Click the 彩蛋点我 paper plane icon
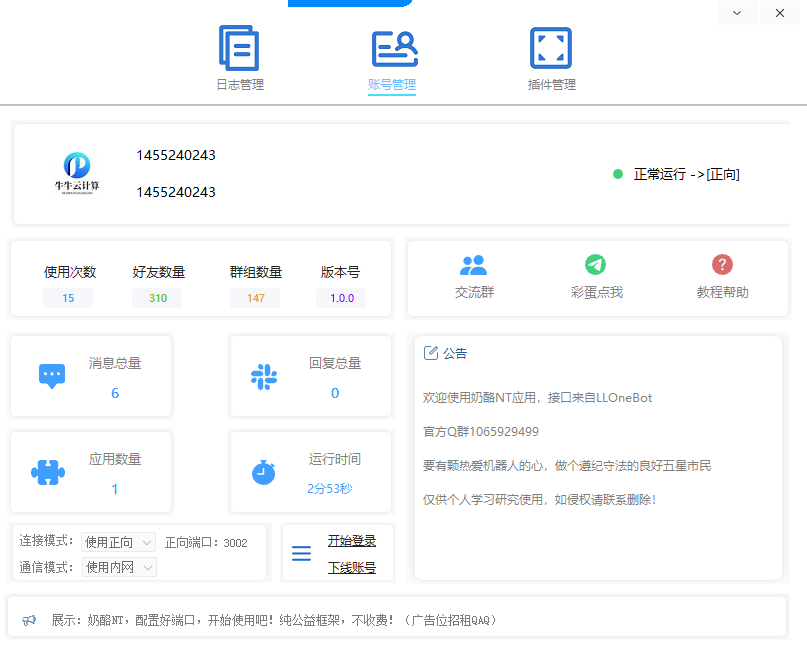807x655 pixels. point(596,265)
